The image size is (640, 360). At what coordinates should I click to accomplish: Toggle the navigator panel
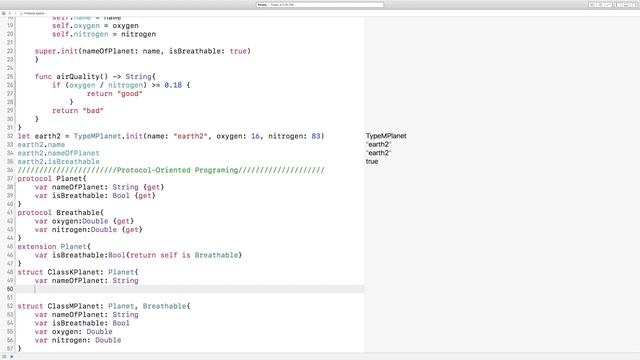(619, 5)
